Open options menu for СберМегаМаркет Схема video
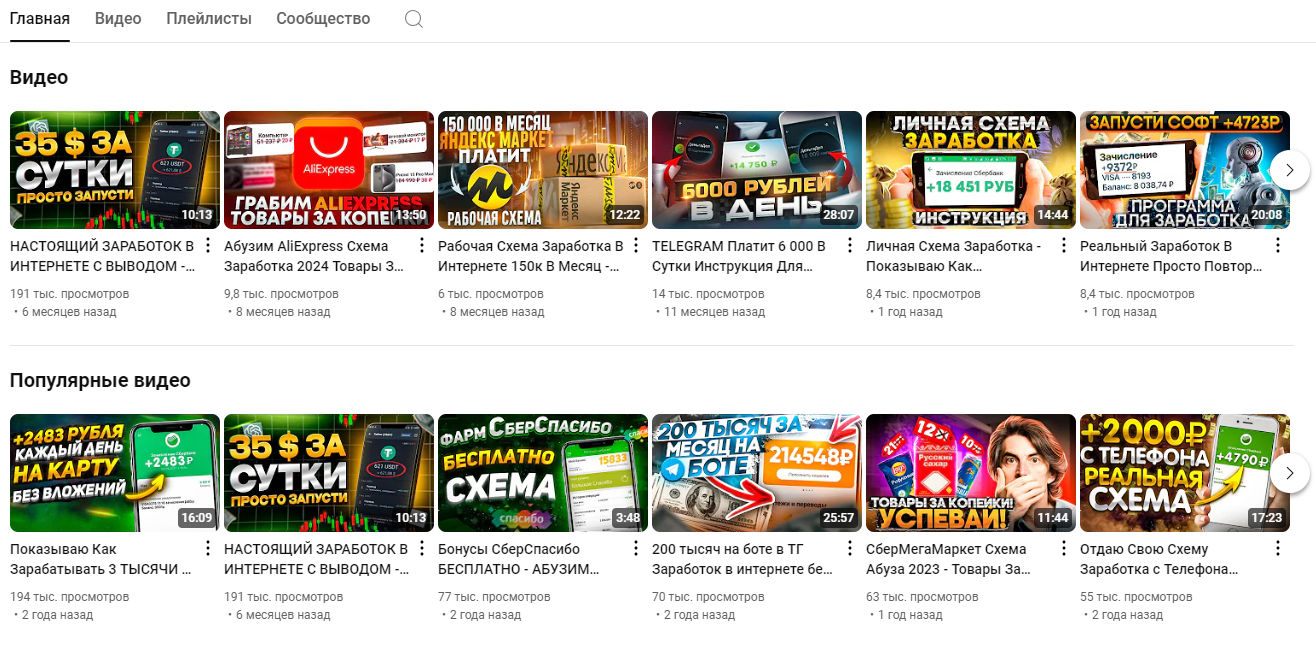The width and height of the screenshot is (1316, 647). pyautogui.click(x=1064, y=549)
